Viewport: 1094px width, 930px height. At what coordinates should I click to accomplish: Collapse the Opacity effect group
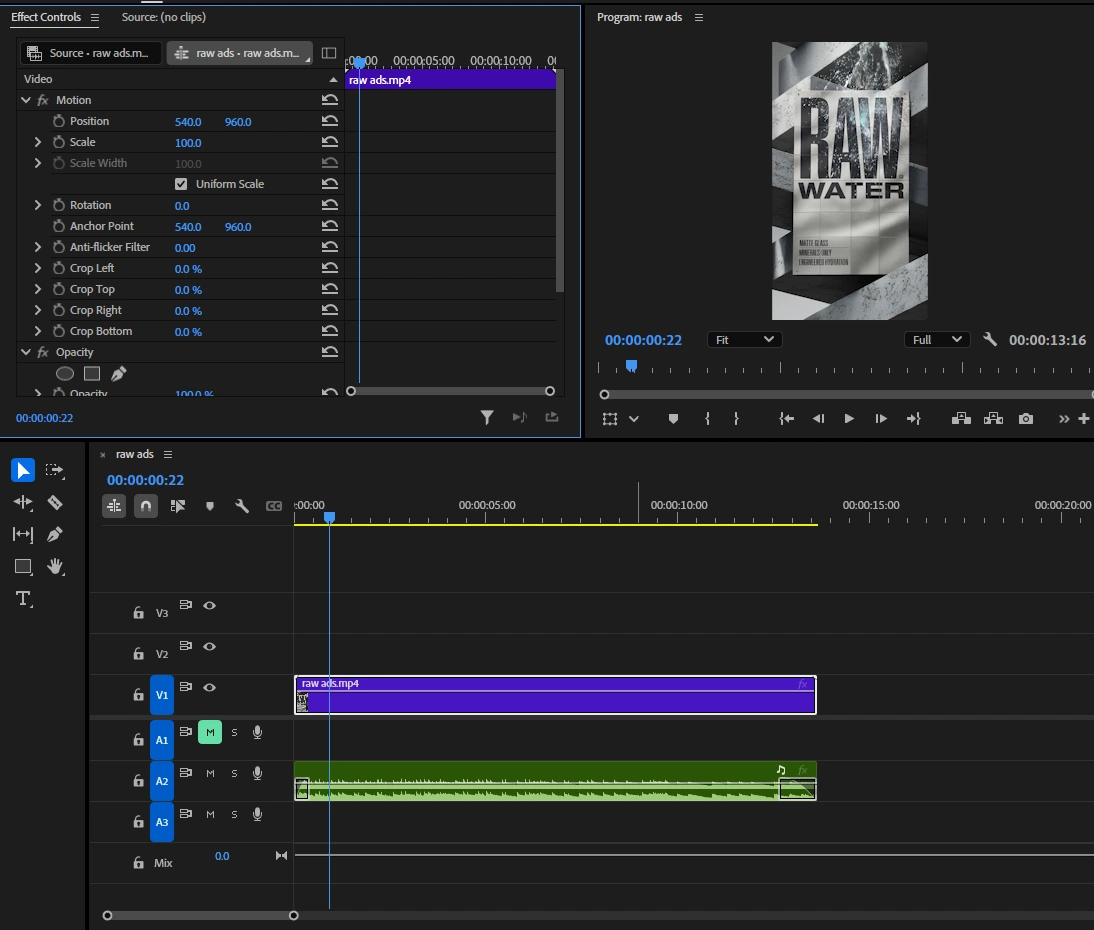[26, 352]
